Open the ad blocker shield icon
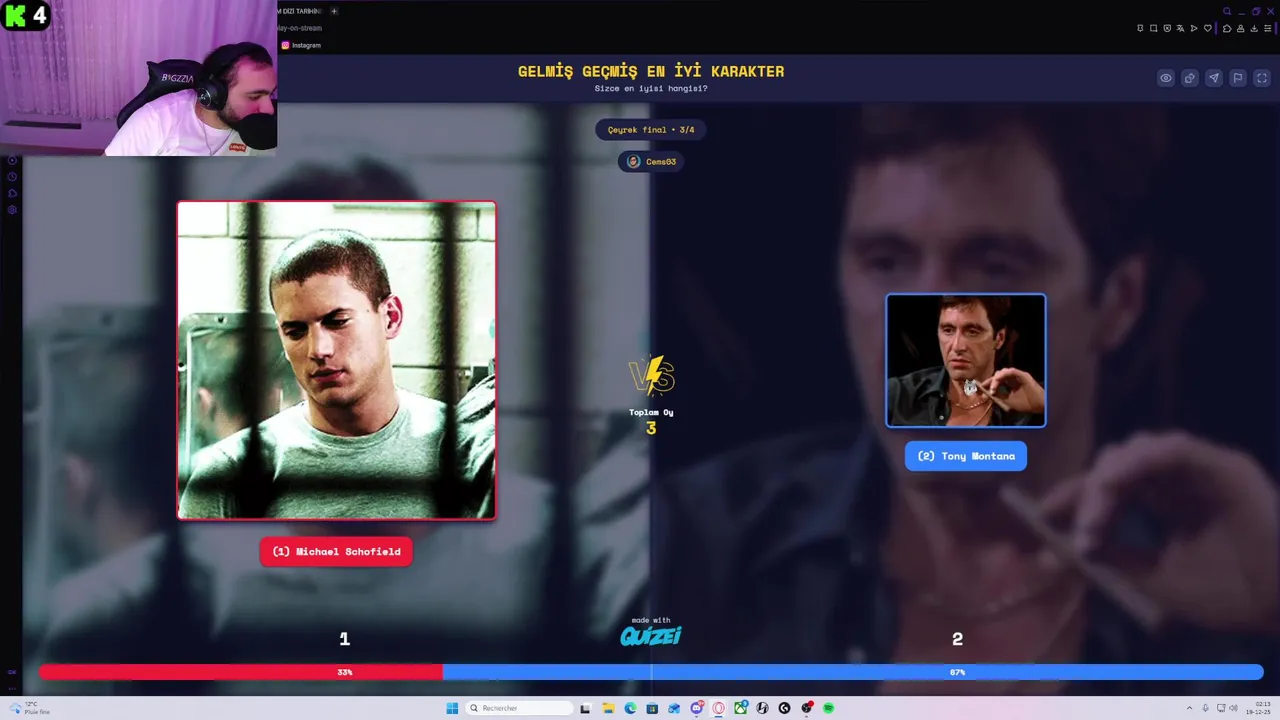The height and width of the screenshot is (720, 1280). pos(1167,28)
